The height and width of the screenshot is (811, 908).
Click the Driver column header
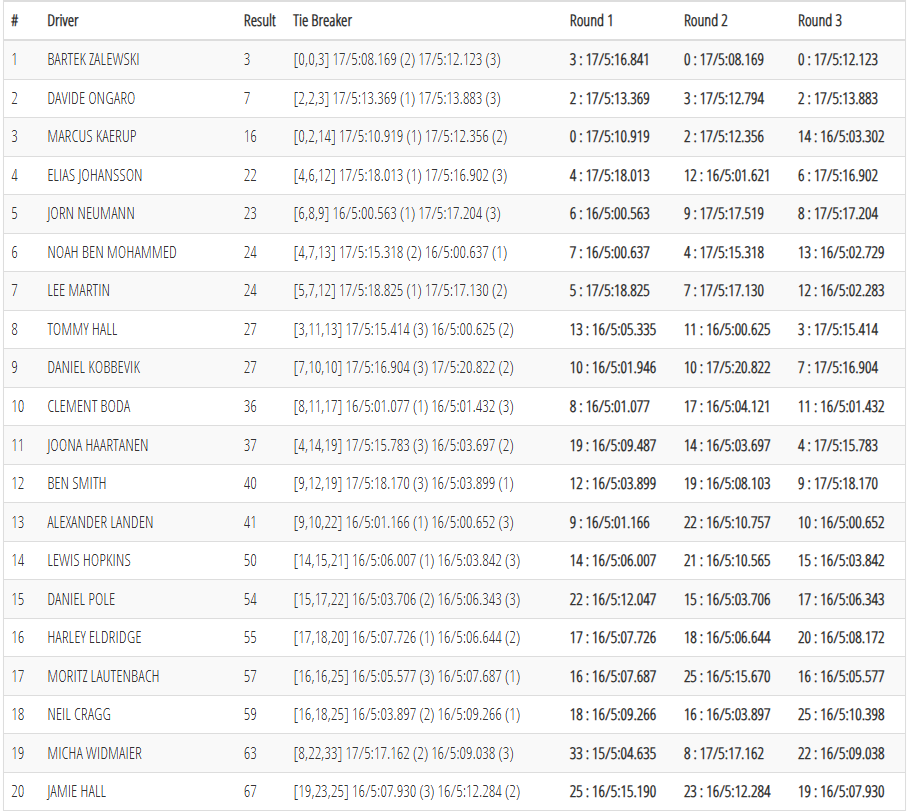65,21
